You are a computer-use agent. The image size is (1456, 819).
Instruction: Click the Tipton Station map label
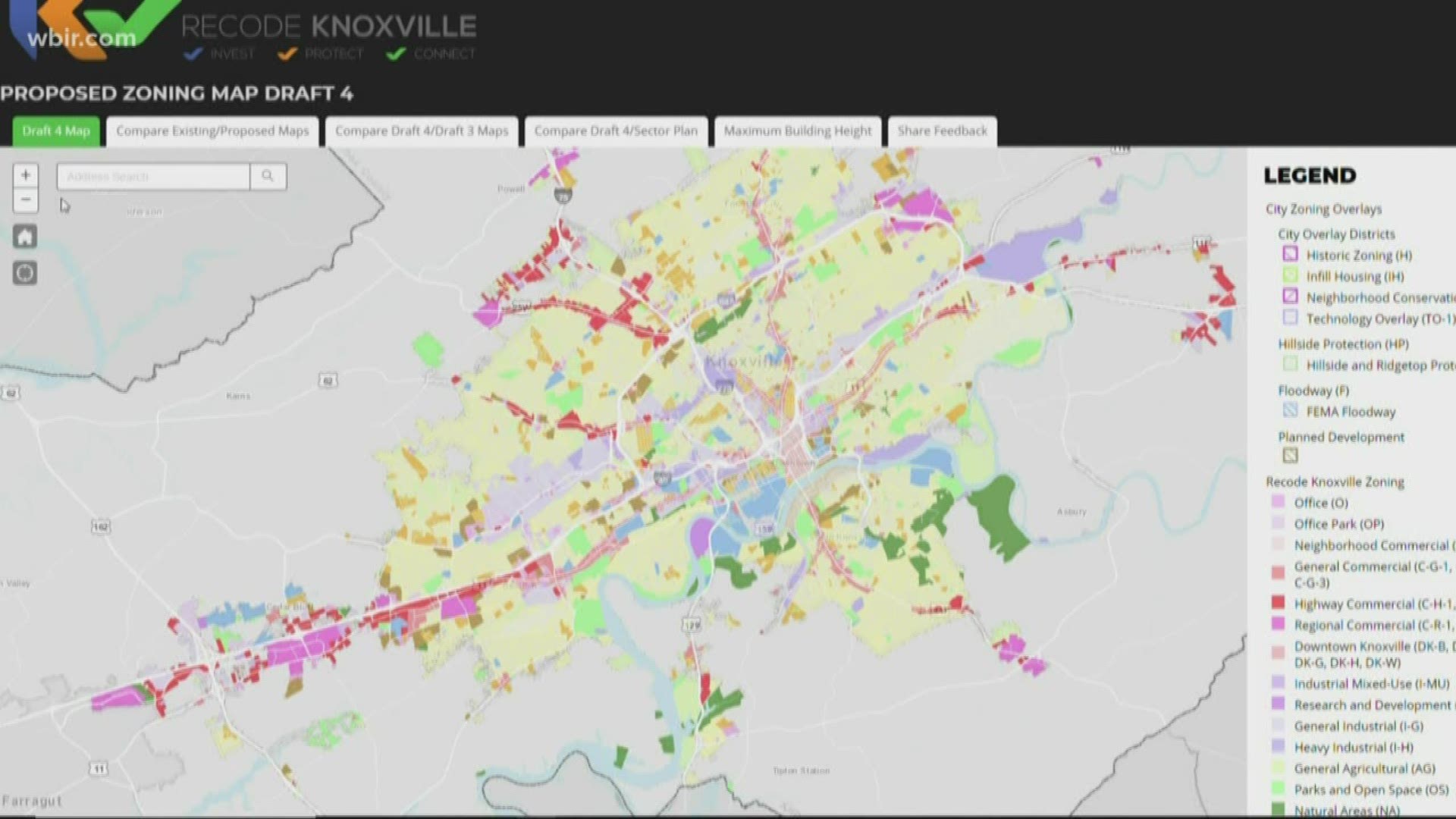pyautogui.click(x=801, y=770)
